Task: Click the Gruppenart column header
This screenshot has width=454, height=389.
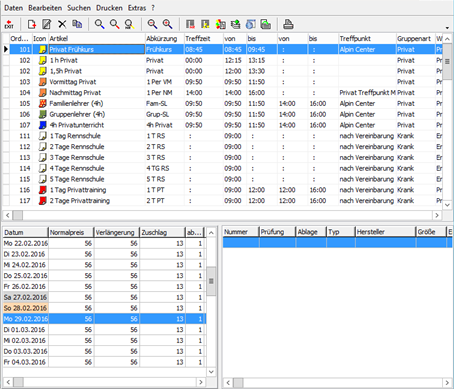Action: [416, 39]
